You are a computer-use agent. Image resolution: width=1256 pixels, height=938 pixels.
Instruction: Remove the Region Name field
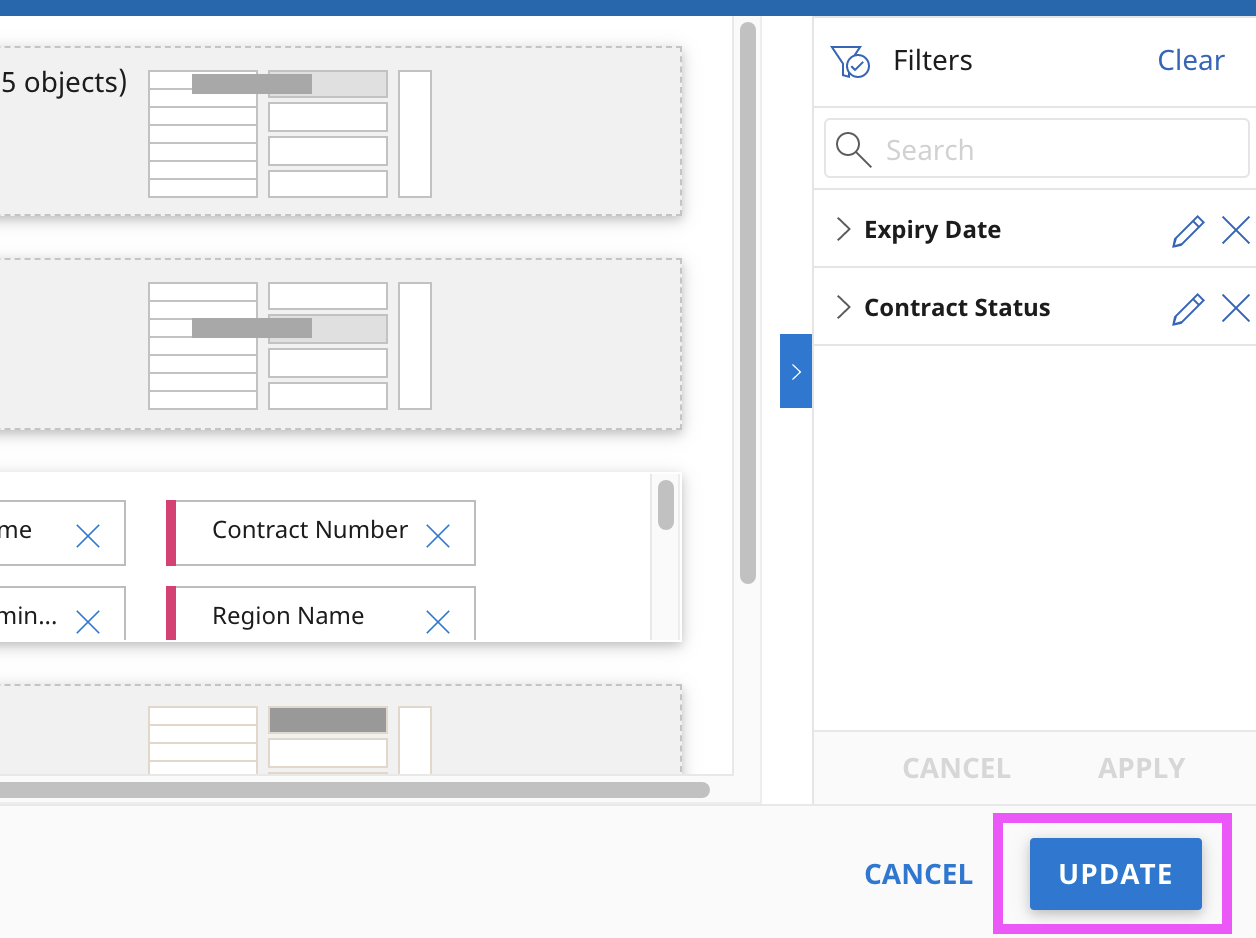pyautogui.click(x=437, y=622)
